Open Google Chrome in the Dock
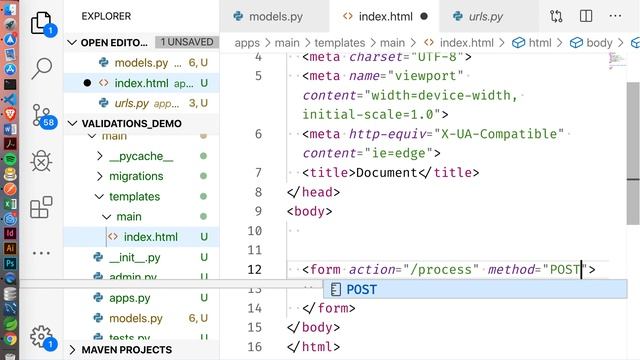This screenshot has width=640, height=360. (10, 339)
